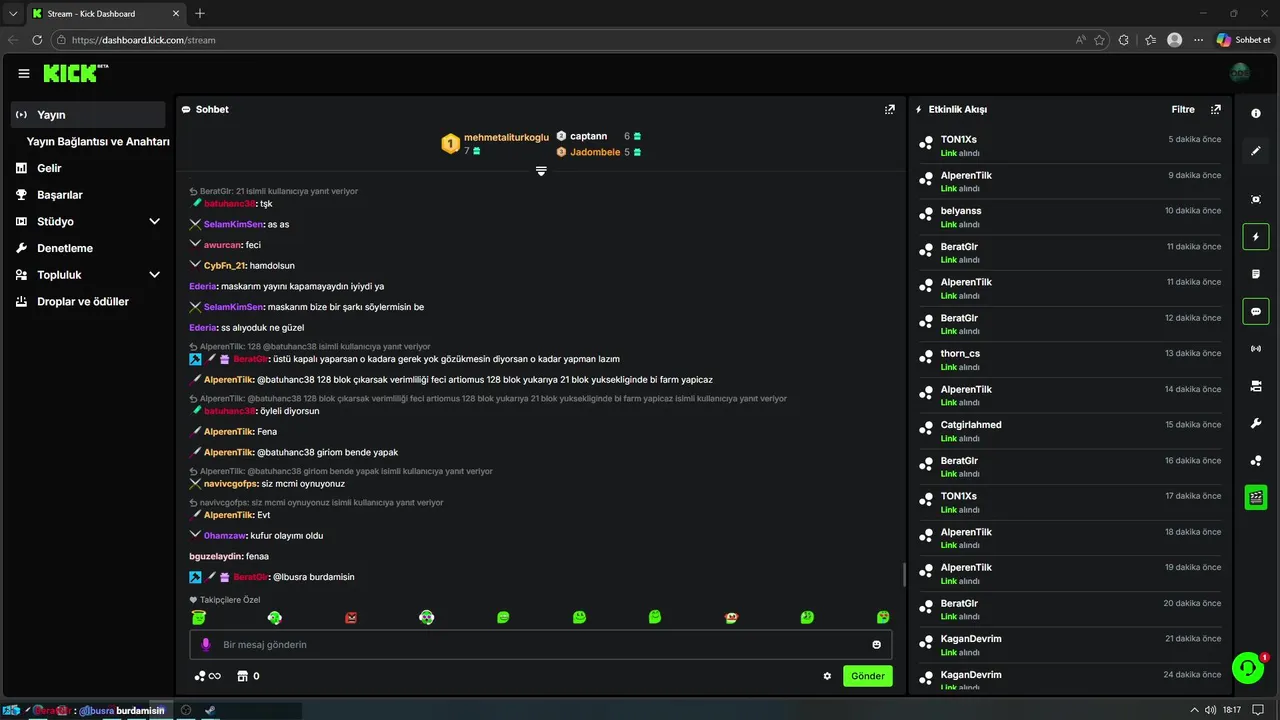Click the document notes icon in right toolbar

(x=1256, y=274)
